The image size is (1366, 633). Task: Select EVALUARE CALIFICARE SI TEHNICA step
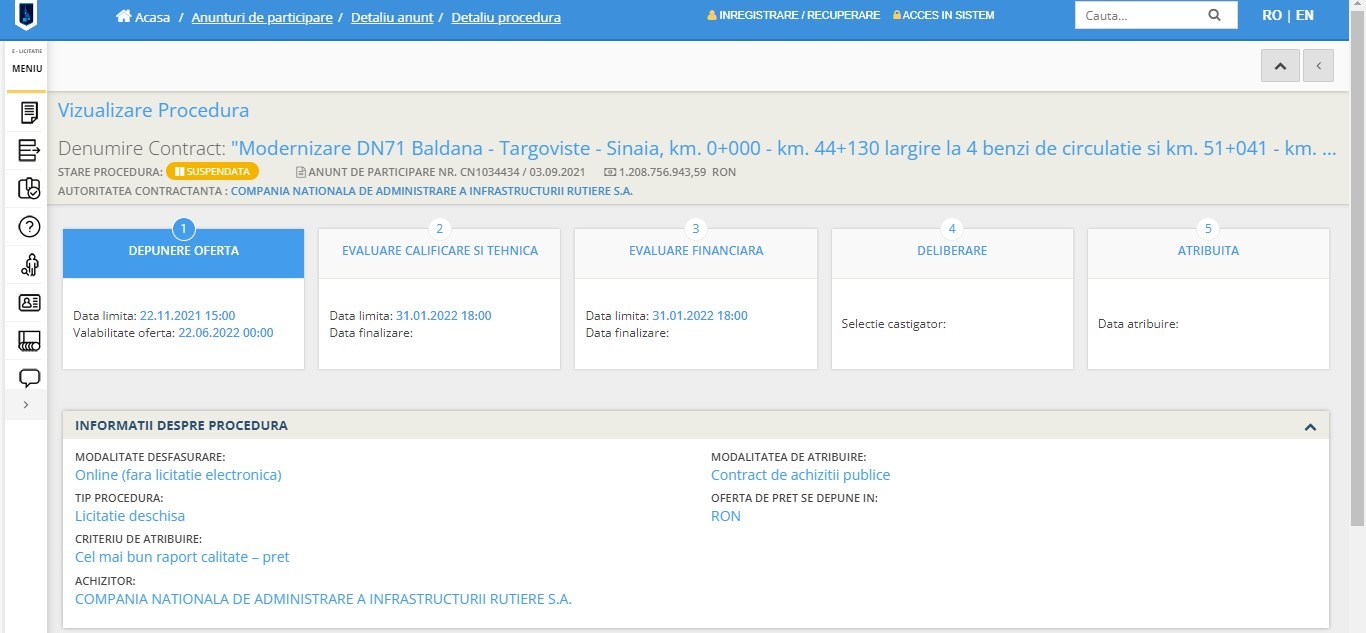[x=440, y=252]
